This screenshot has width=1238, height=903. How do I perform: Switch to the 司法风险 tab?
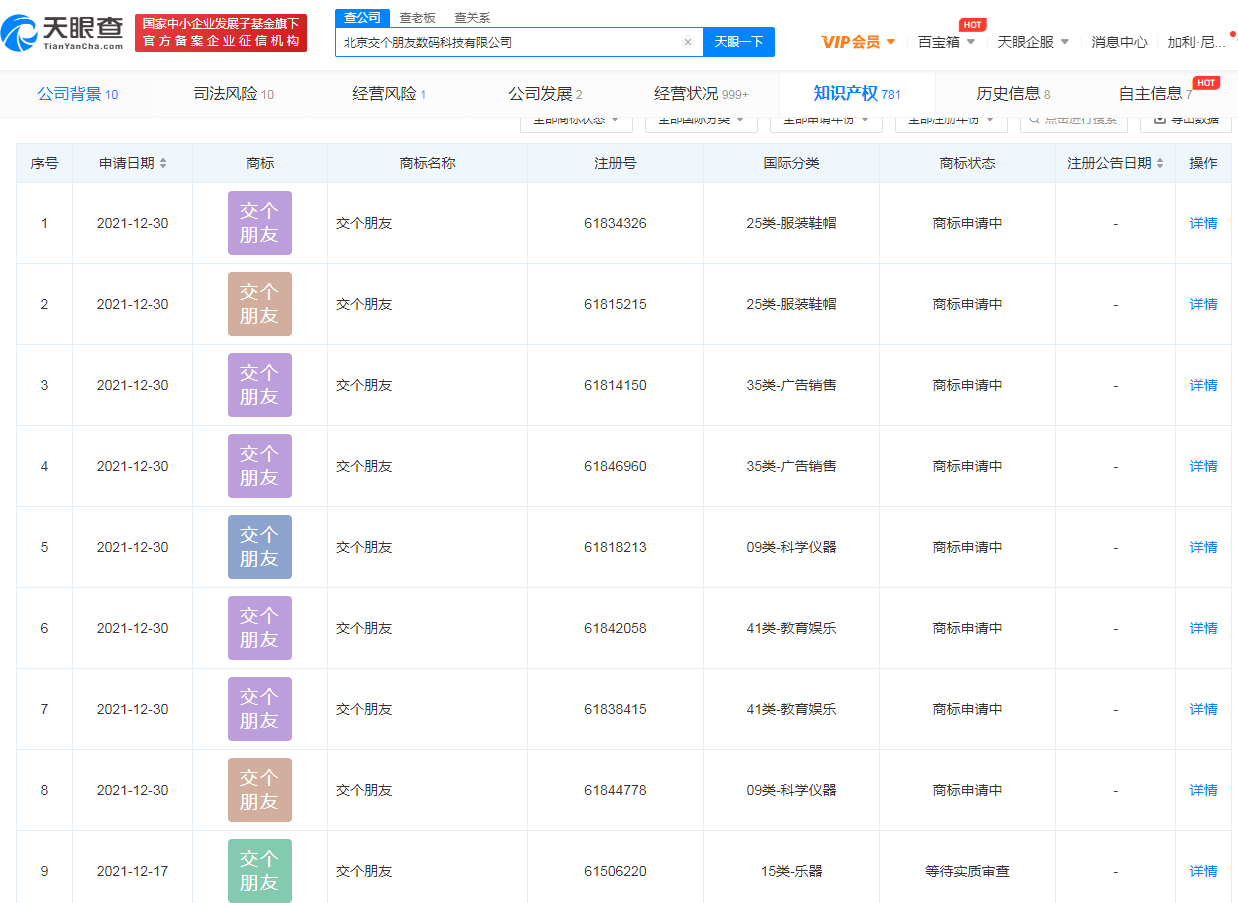pyautogui.click(x=234, y=94)
